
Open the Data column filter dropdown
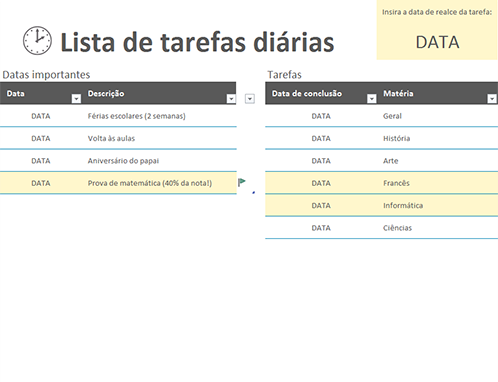point(76,98)
